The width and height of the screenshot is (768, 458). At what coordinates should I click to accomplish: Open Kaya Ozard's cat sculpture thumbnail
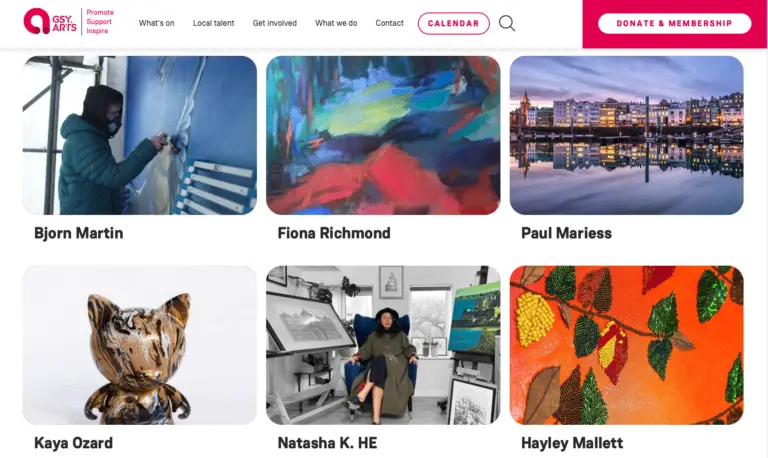[140, 345]
